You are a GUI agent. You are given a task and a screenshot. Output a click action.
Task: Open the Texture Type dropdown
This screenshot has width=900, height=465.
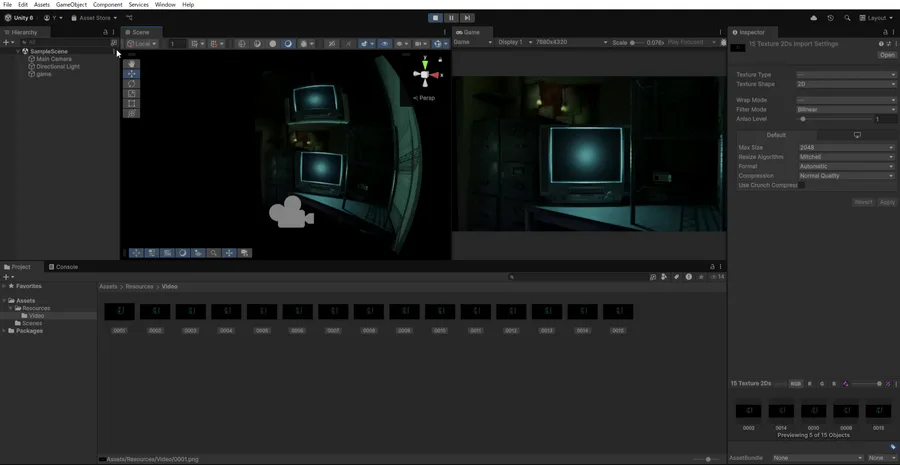(x=846, y=75)
